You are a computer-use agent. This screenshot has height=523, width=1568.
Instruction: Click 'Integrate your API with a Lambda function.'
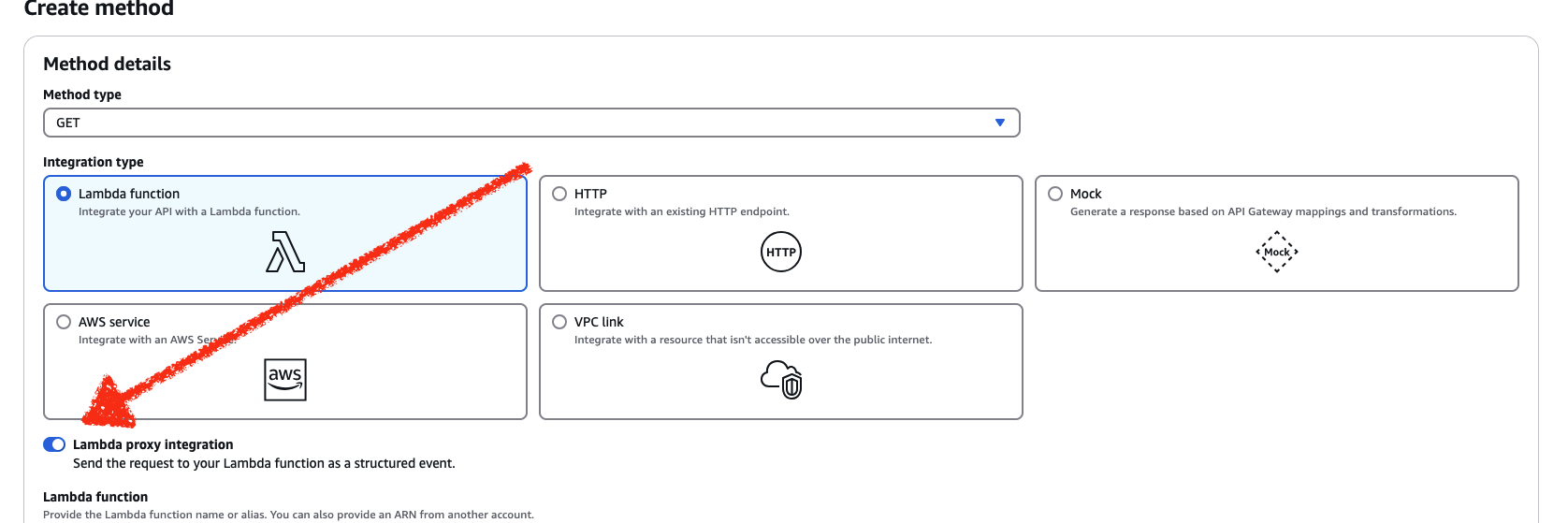189,211
